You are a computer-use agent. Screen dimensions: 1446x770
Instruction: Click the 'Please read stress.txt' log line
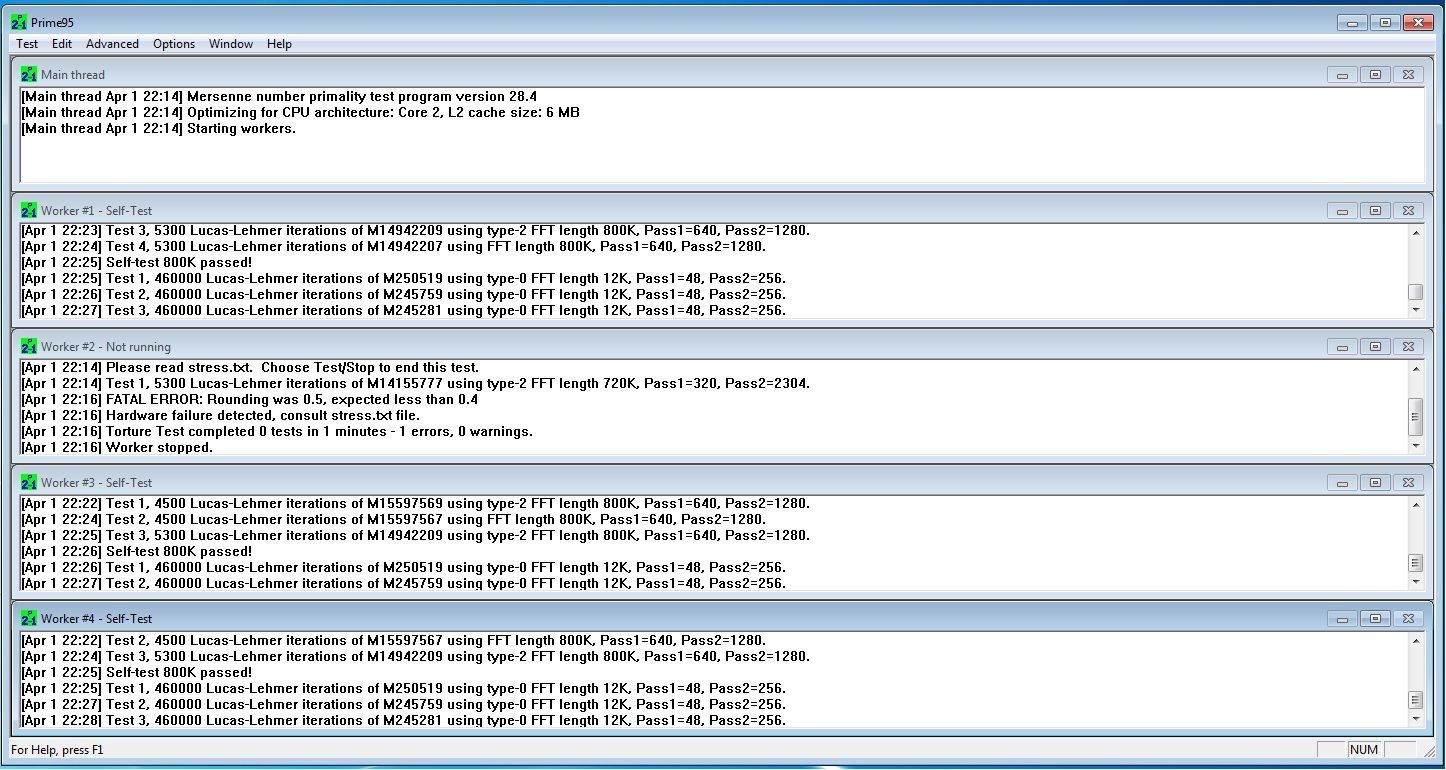click(x=250, y=367)
